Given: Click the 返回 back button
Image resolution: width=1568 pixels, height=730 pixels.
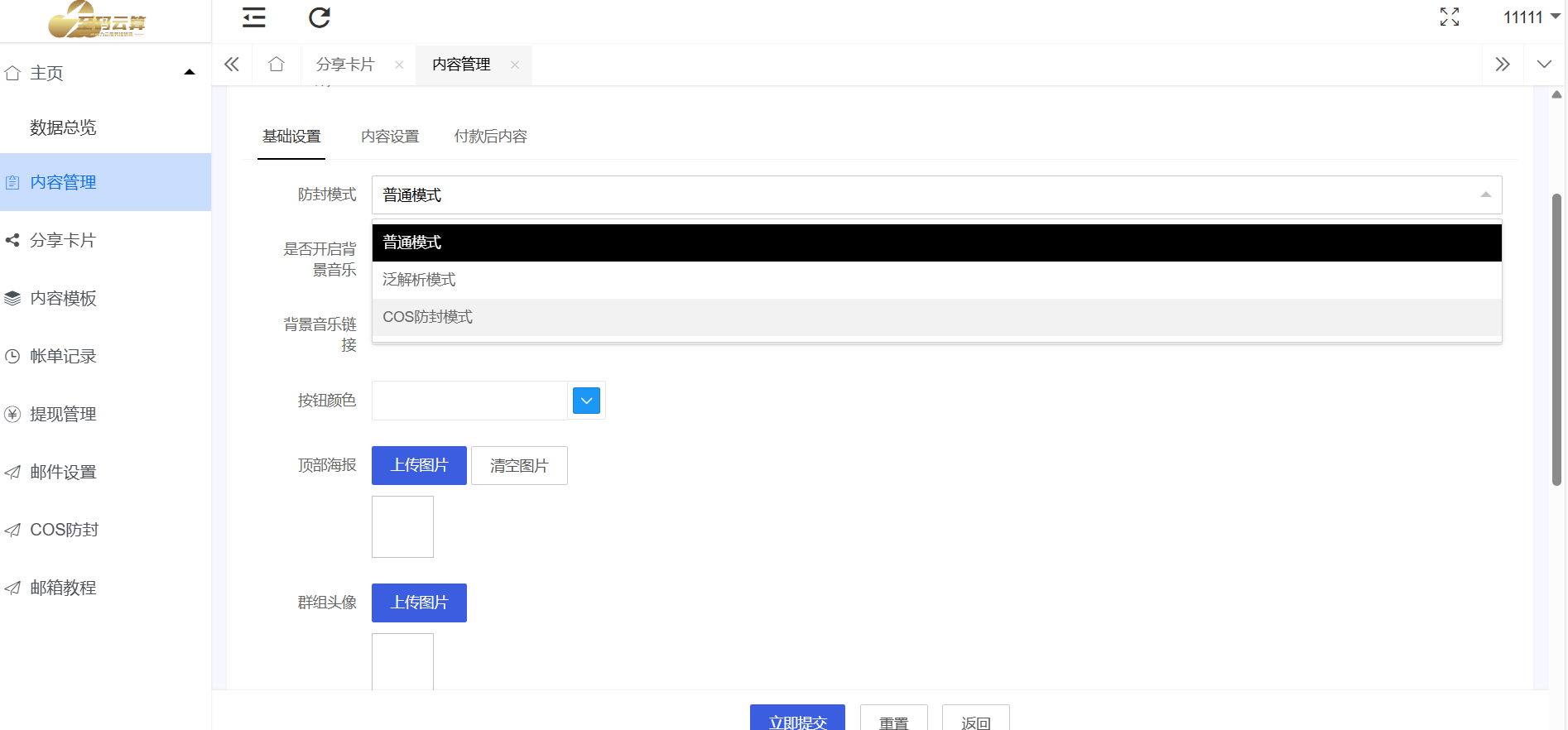Looking at the screenshot, I should click(x=976, y=718).
